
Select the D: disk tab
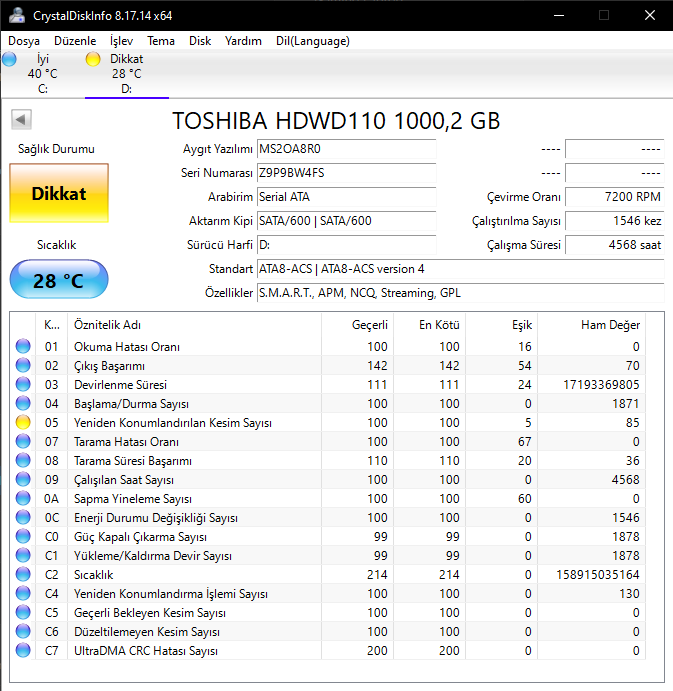126,74
